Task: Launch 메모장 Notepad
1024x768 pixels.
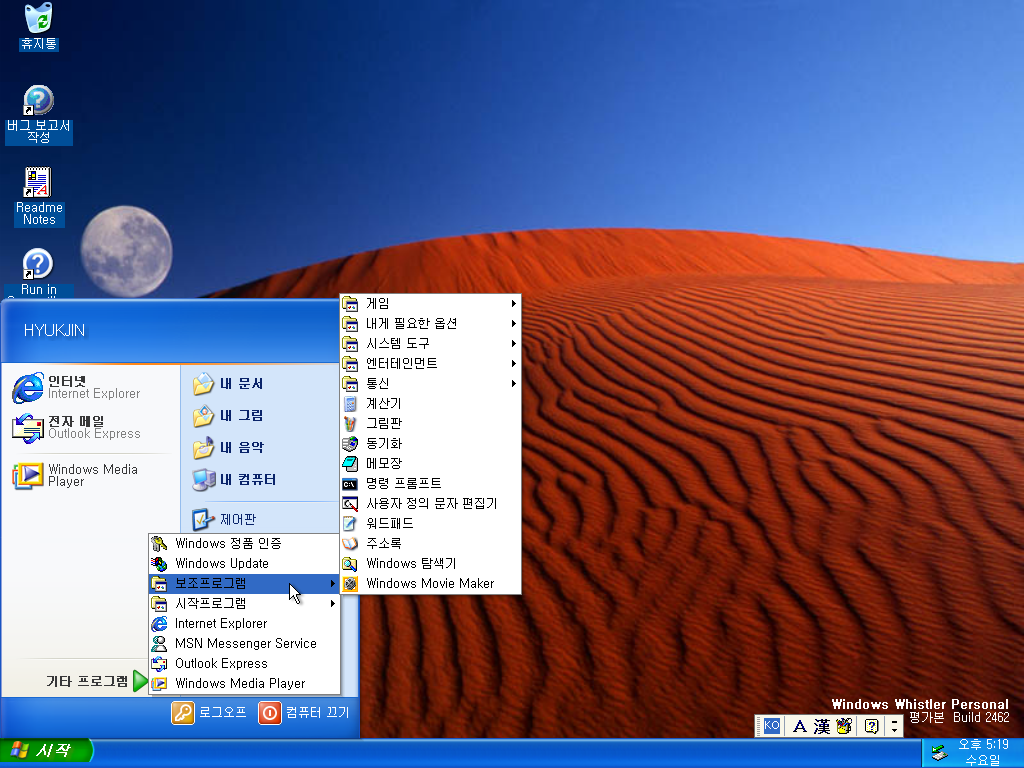Action: pos(430,463)
